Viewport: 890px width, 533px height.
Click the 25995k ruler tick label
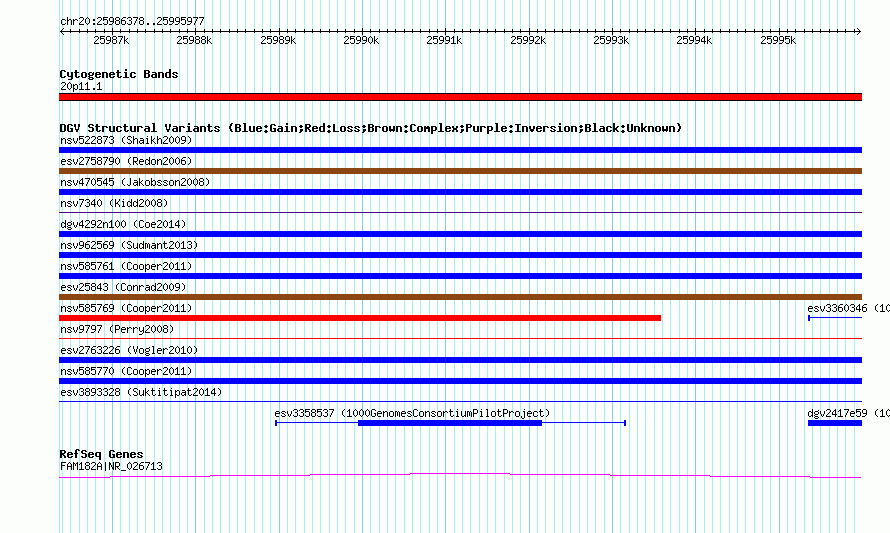(x=778, y=40)
